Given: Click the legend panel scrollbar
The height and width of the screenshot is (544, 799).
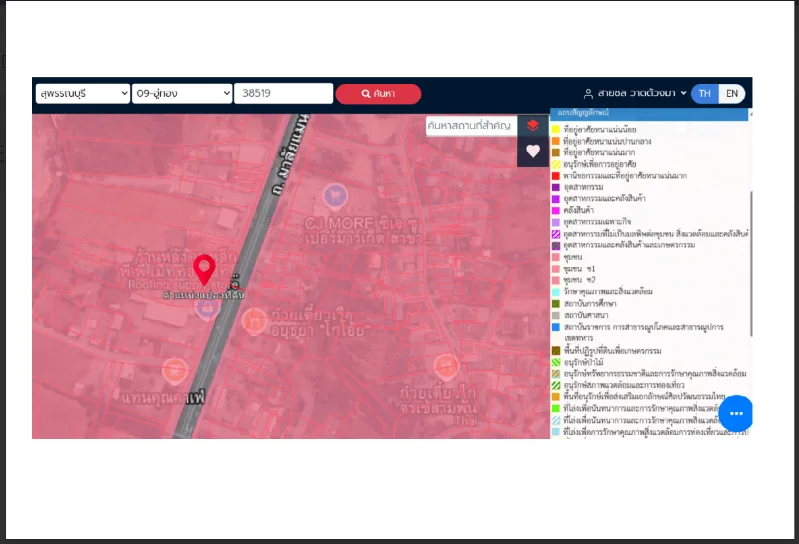Looking at the screenshot, I should (x=751, y=263).
